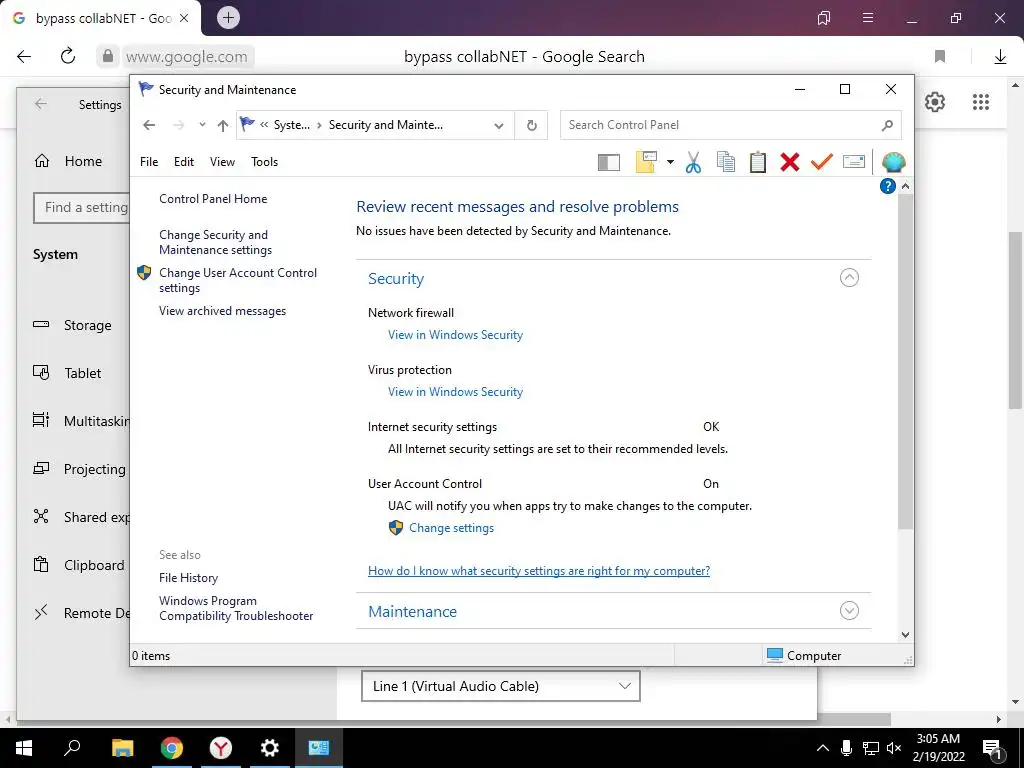Open Chrome from the taskbar
Image resolution: width=1024 pixels, height=768 pixels.
(x=171, y=748)
